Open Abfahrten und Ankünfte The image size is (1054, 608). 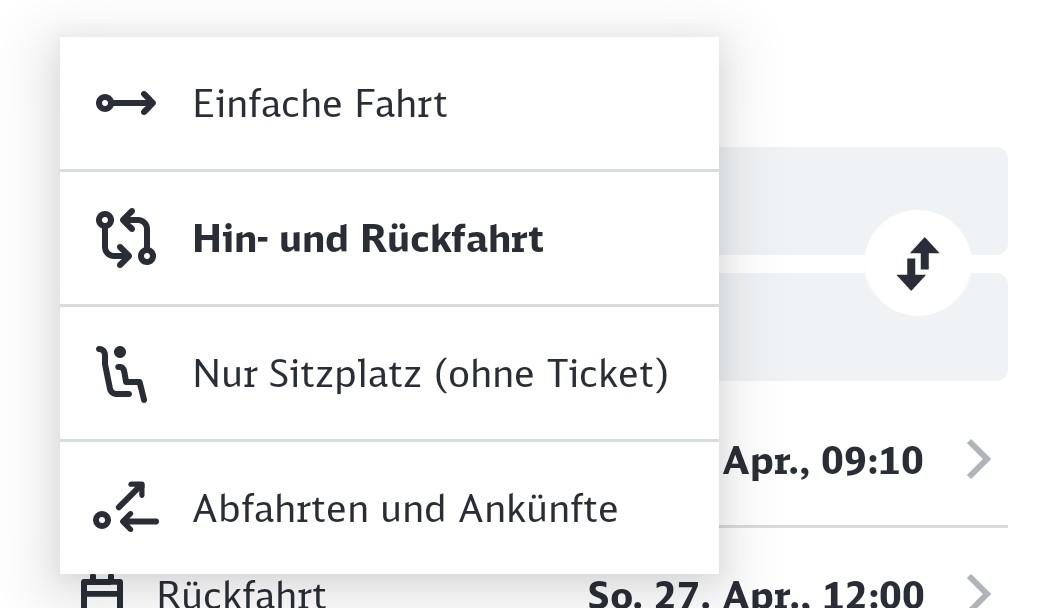(405, 508)
